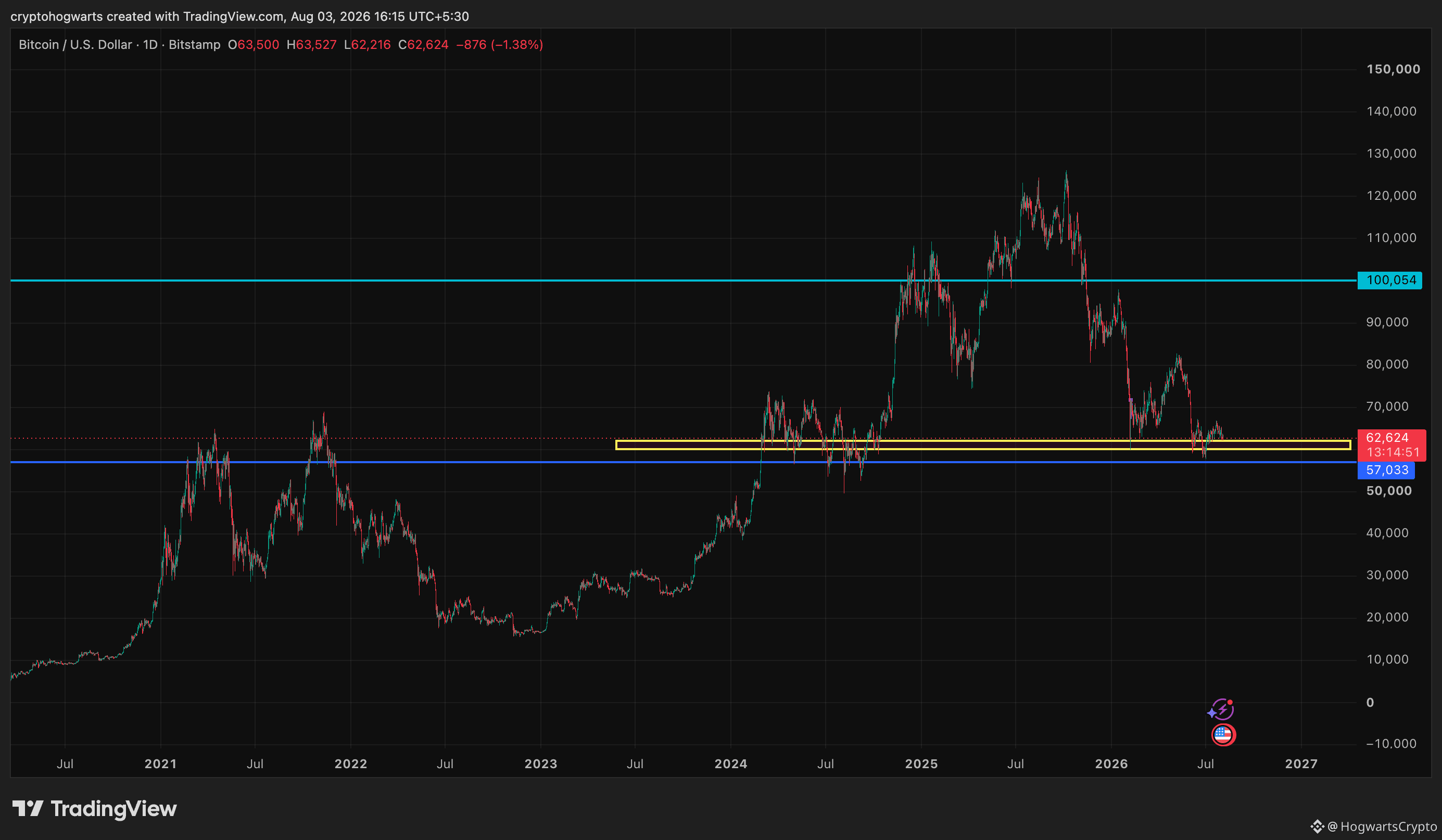The image size is (1442, 840).
Task: Click the 2024 time axis label
Action: coord(731,764)
